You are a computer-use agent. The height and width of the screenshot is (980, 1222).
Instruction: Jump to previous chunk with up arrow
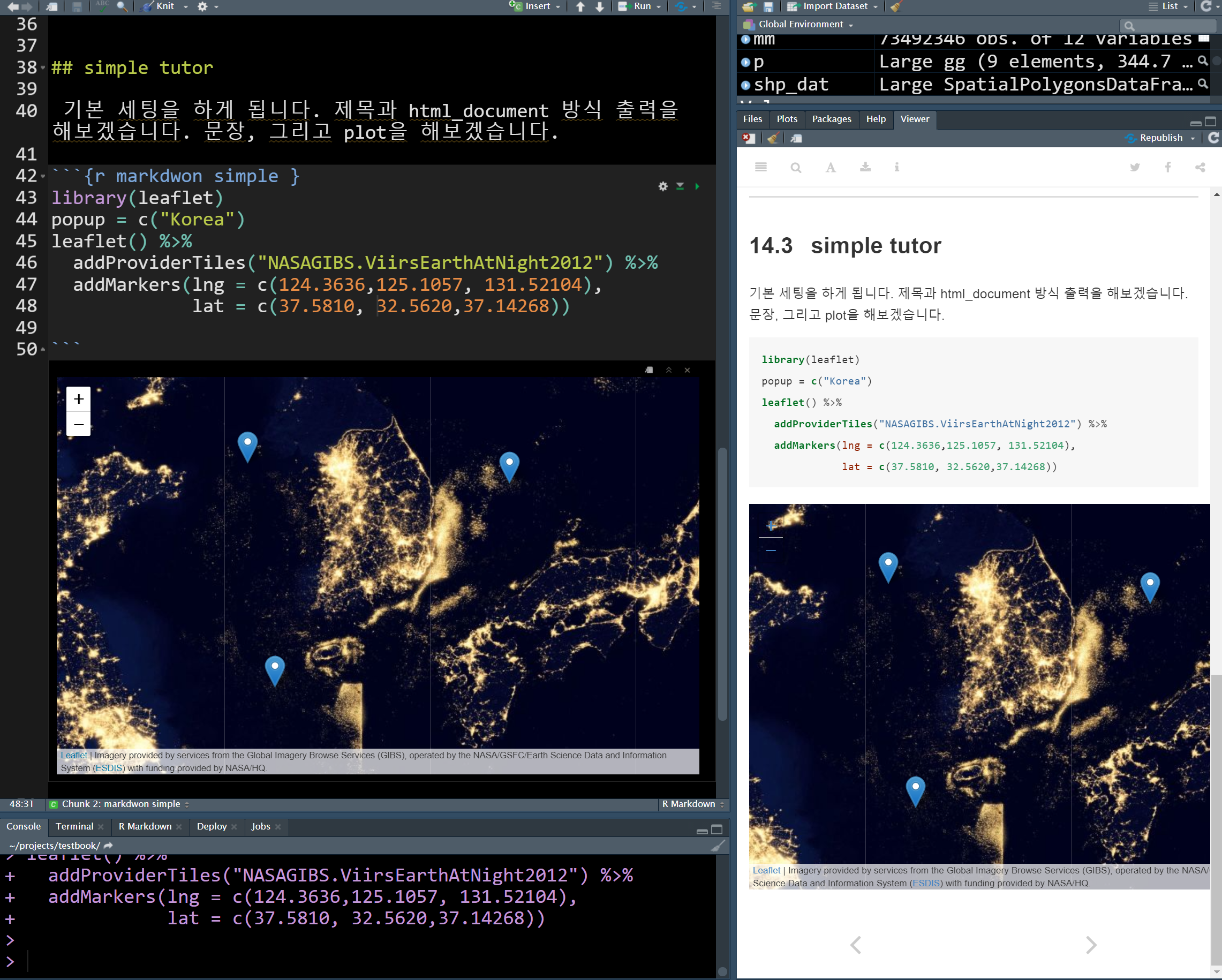580,7
